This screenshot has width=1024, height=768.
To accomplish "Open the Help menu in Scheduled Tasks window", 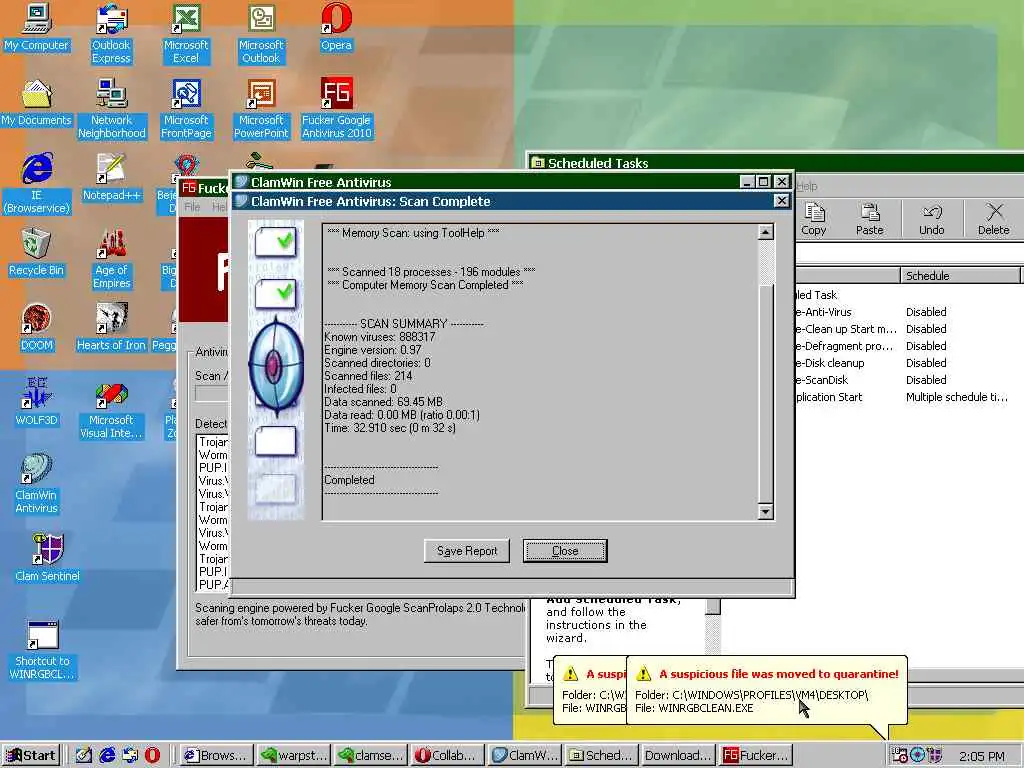I will [807, 186].
